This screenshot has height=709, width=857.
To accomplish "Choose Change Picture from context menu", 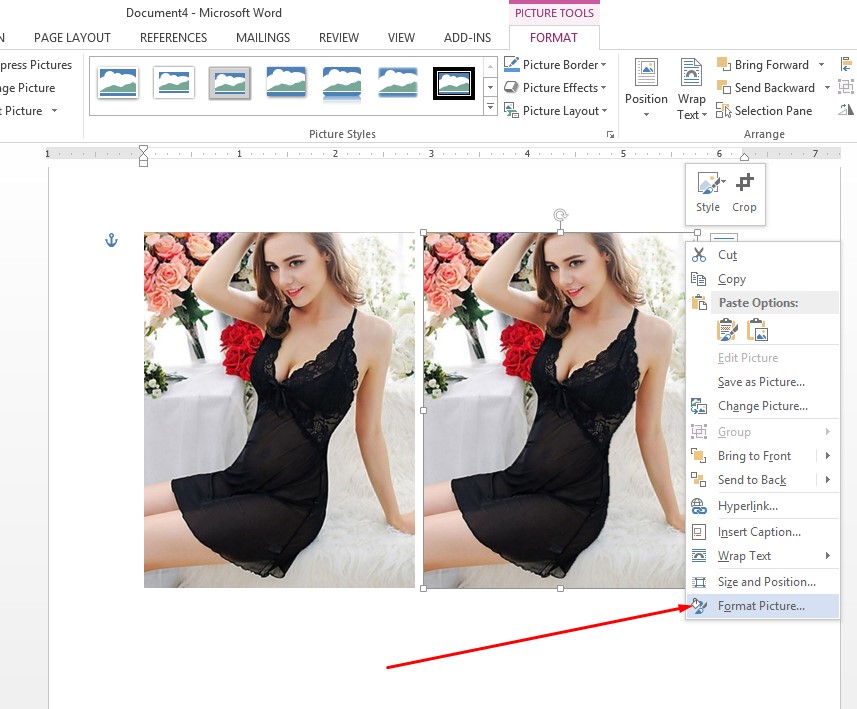I will click(763, 406).
